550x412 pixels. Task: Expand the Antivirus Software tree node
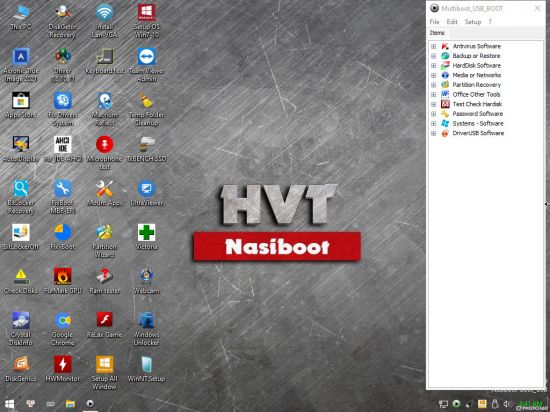434,46
